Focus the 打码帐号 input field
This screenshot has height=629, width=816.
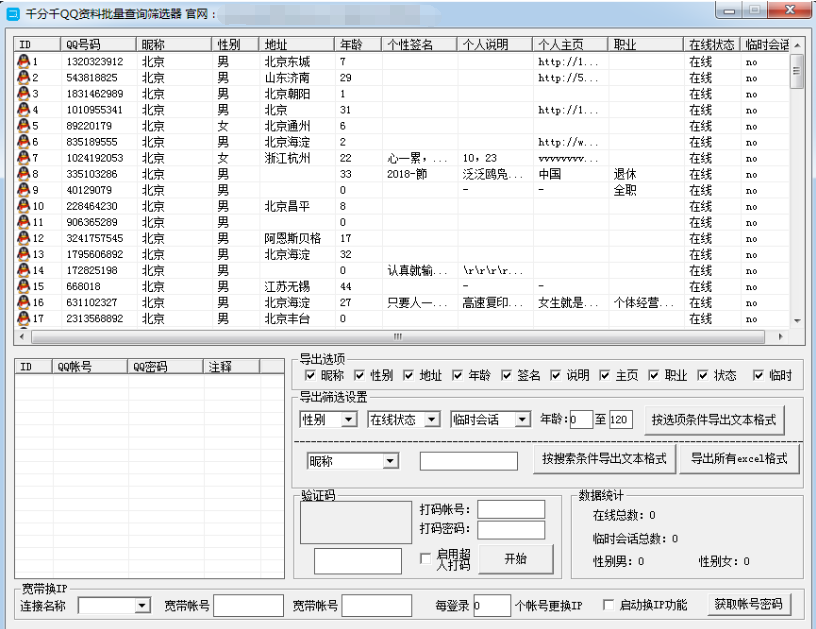click(x=511, y=510)
